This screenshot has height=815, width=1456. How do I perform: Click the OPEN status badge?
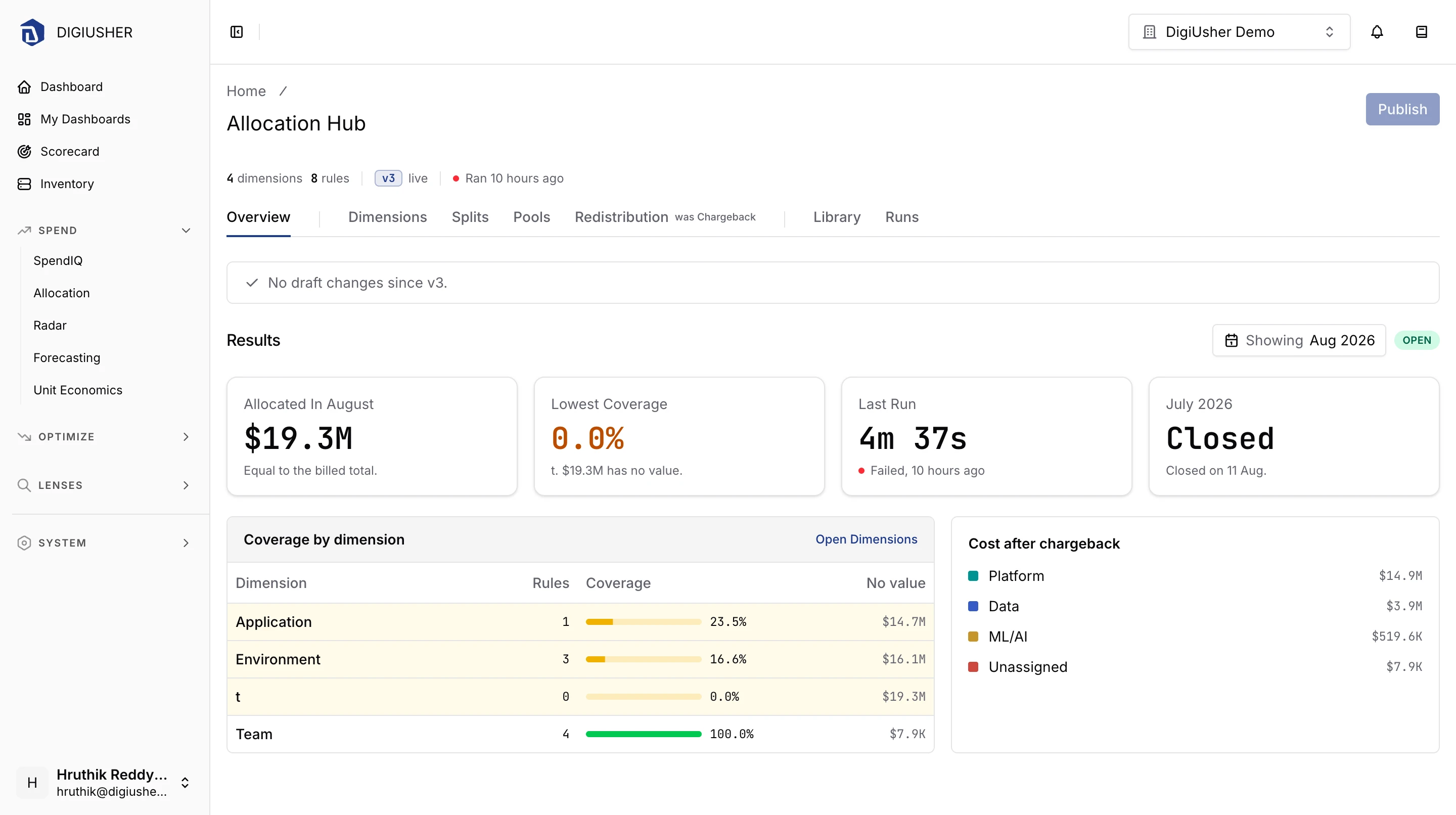1417,340
